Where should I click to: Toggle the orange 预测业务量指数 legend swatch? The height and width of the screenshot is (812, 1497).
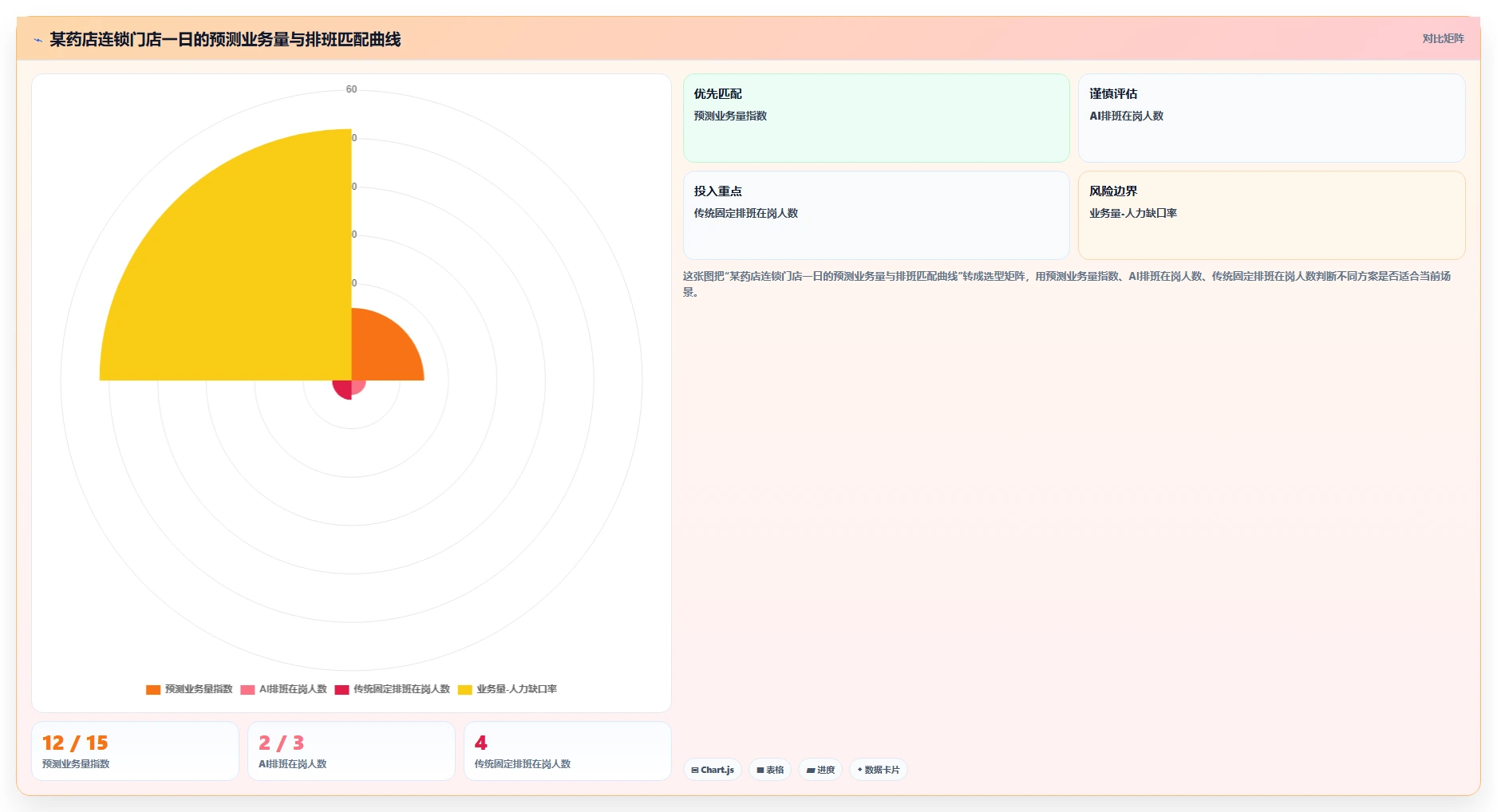(153, 690)
